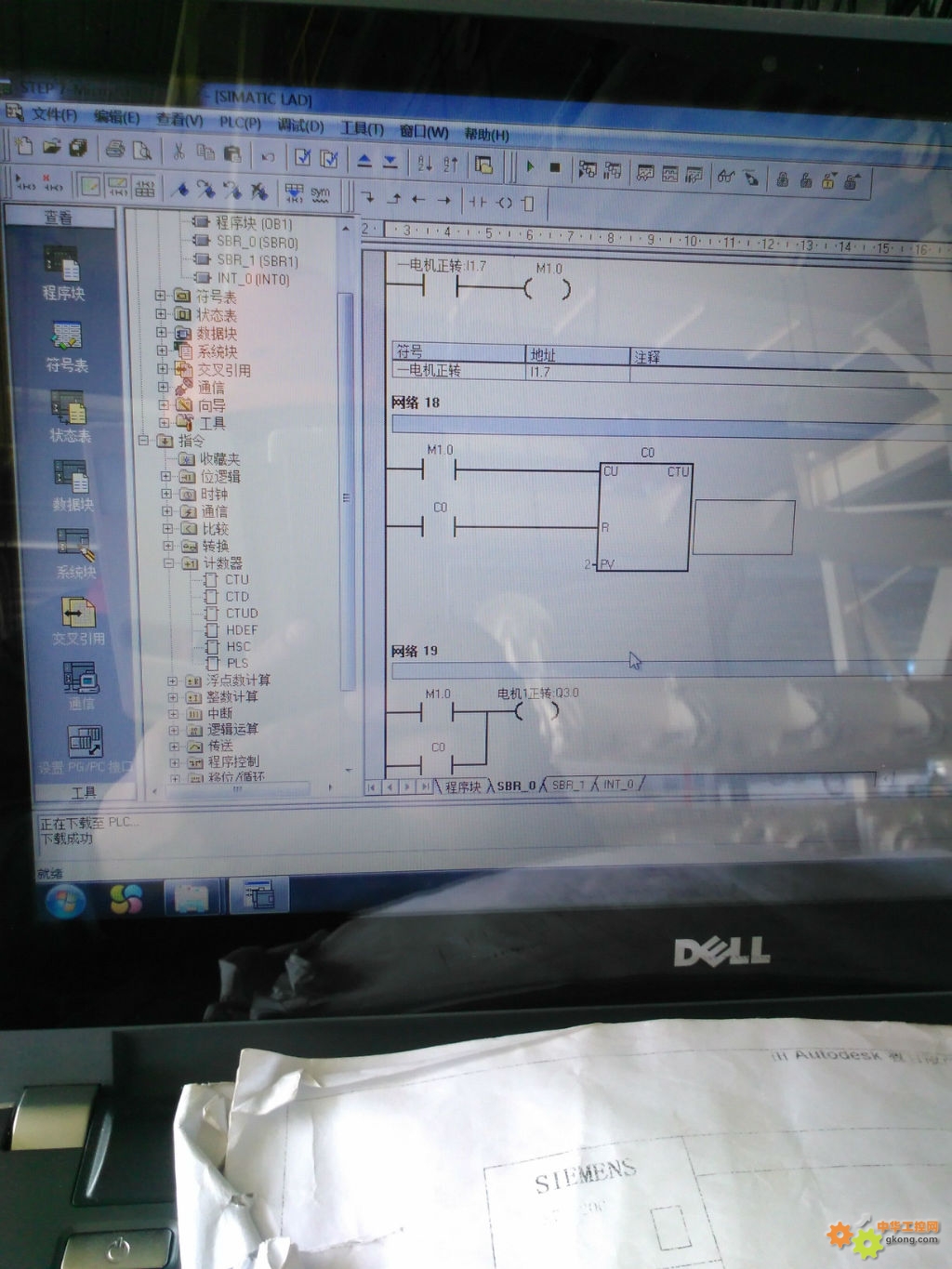952x1269 pixels.
Task: Click 交叉引用 icon in the view bar
Action: pyautogui.click(x=78, y=620)
